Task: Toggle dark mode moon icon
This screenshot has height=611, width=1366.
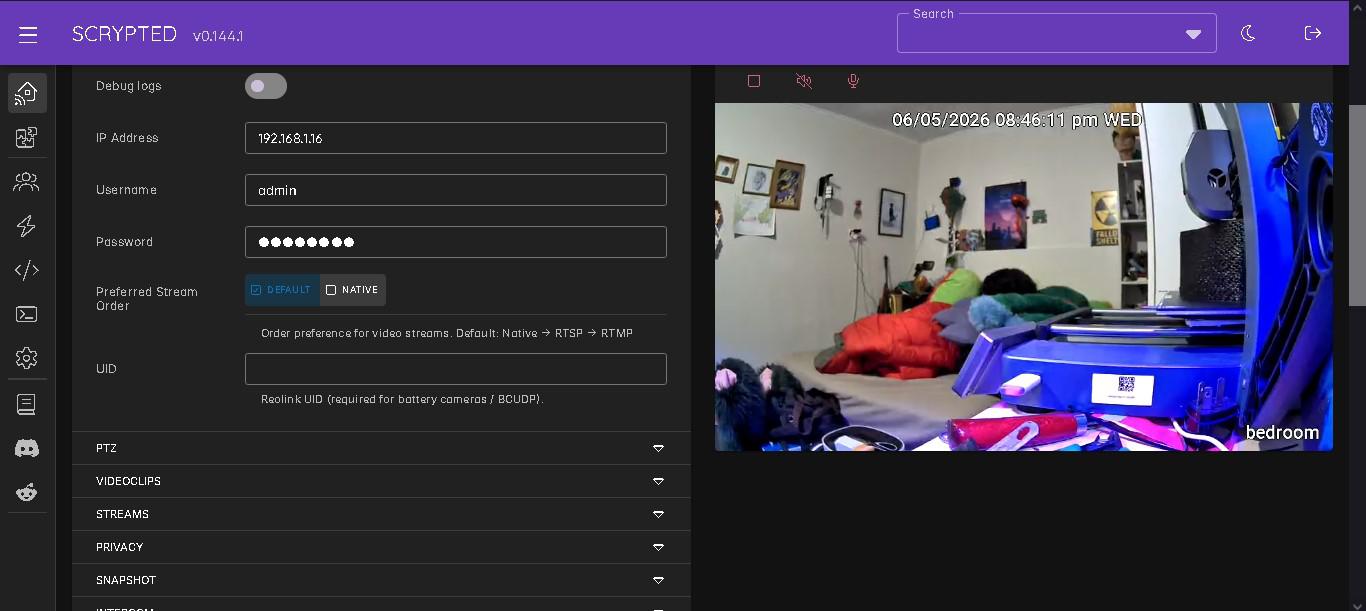Action: 1248,33
